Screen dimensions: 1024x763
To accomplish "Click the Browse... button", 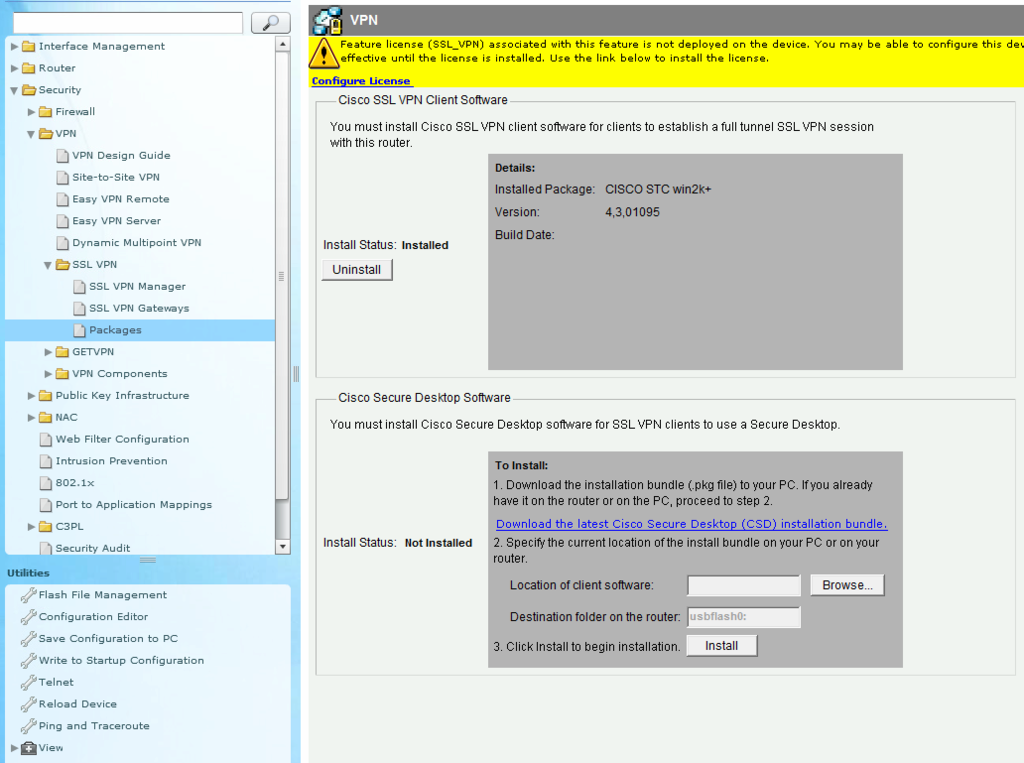I will (847, 585).
